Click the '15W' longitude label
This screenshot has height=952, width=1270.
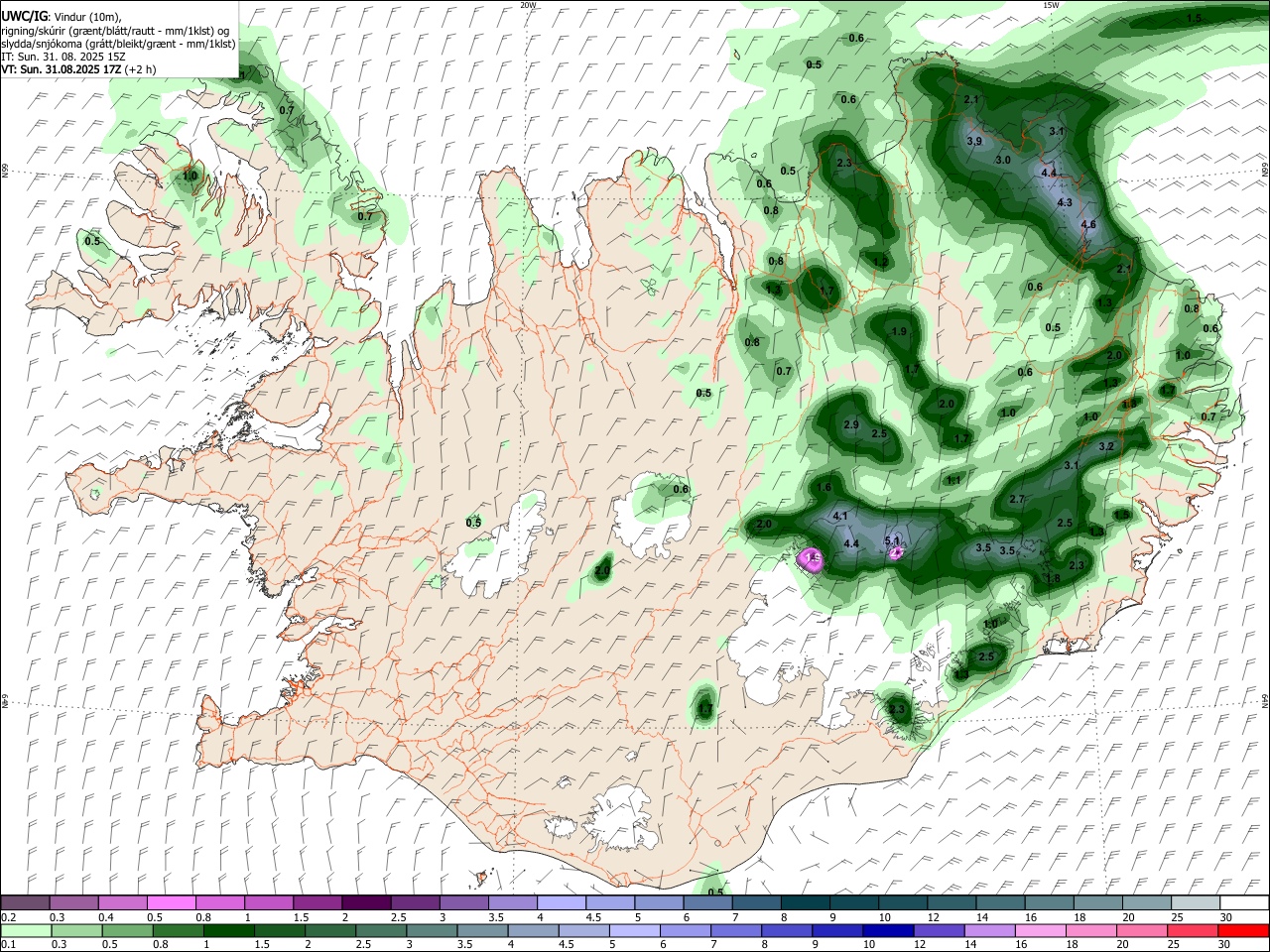click(1051, 5)
